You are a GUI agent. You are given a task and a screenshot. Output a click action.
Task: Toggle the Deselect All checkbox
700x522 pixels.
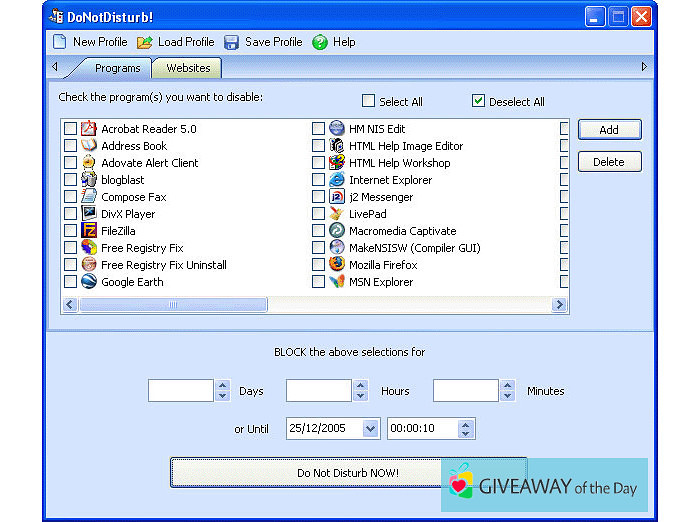click(478, 101)
